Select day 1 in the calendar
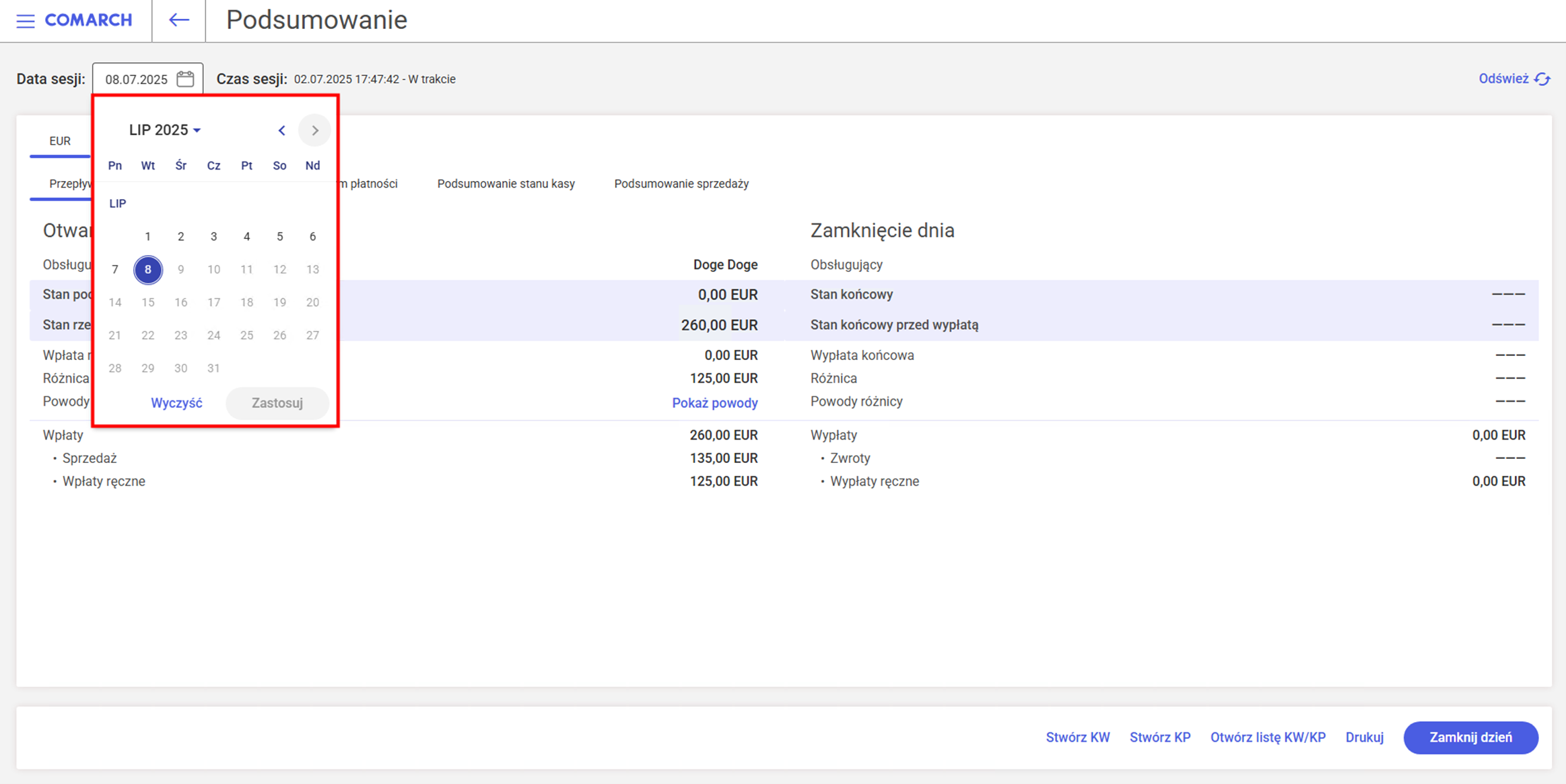Image resolution: width=1566 pixels, height=784 pixels. pyautogui.click(x=147, y=237)
